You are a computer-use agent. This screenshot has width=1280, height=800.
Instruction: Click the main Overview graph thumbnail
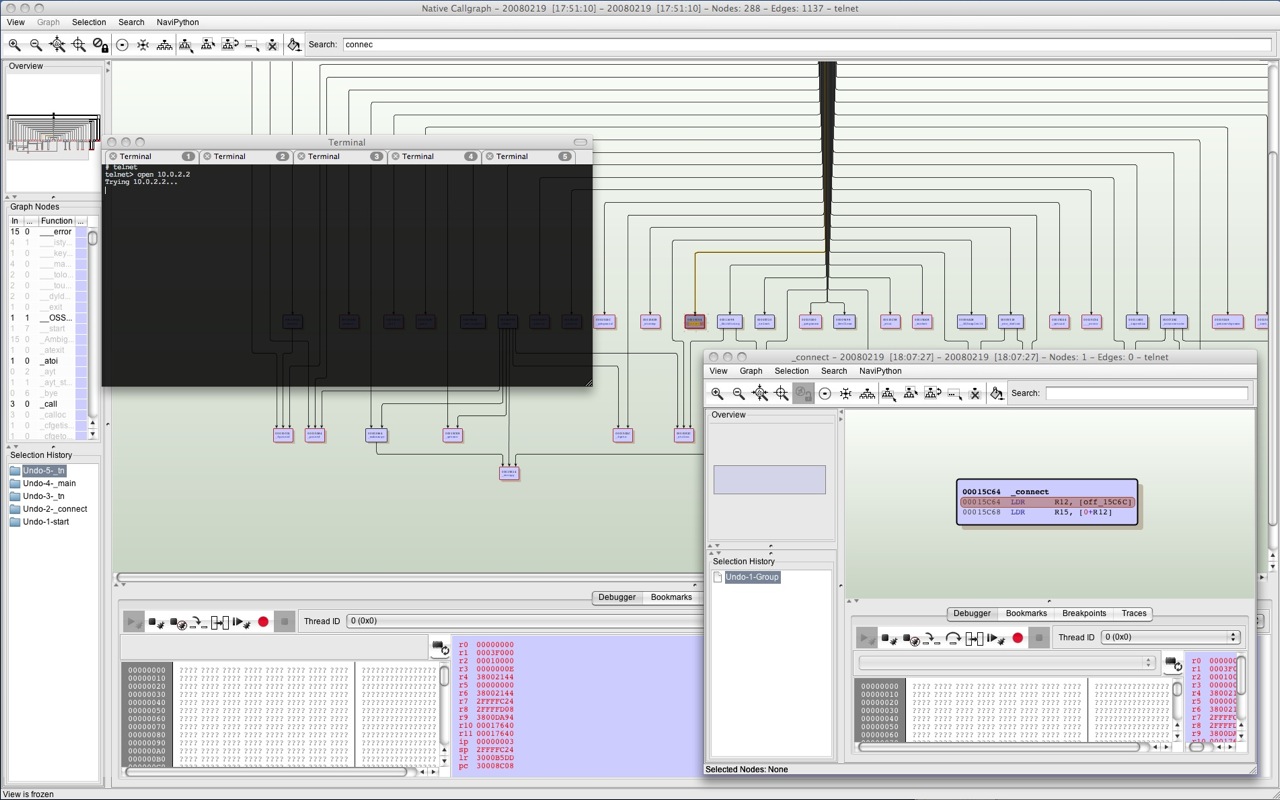[53, 132]
